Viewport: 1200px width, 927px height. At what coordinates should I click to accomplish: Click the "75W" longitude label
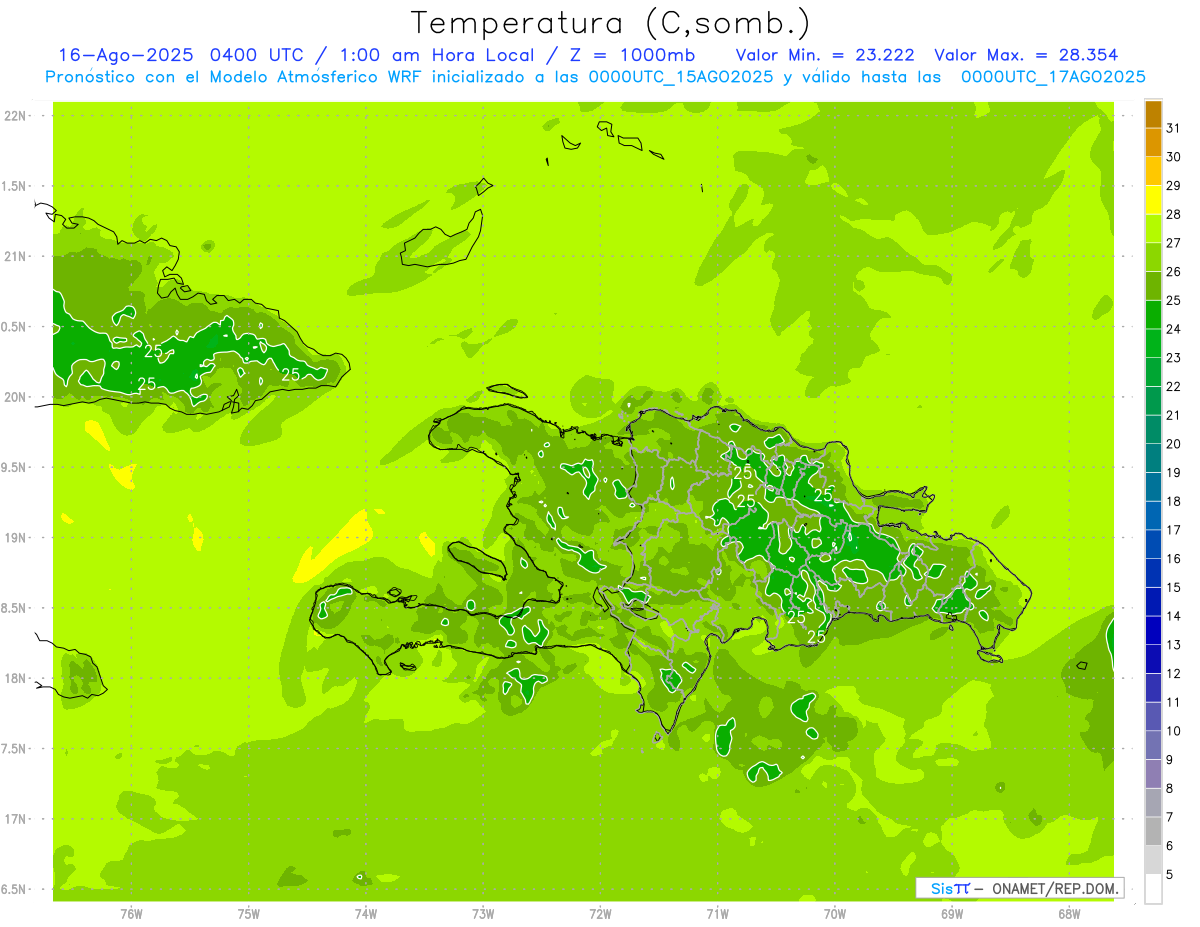tap(249, 914)
